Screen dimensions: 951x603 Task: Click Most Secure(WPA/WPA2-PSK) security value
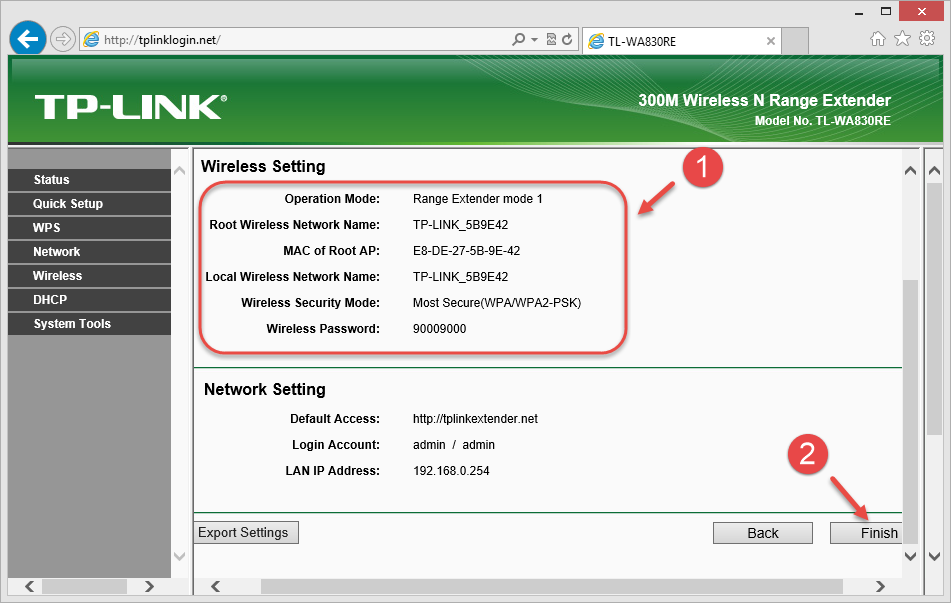click(497, 303)
